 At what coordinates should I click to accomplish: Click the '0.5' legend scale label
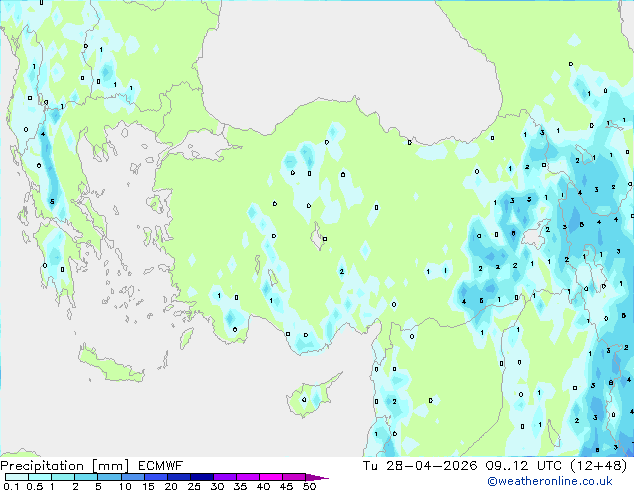click(35, 486)
